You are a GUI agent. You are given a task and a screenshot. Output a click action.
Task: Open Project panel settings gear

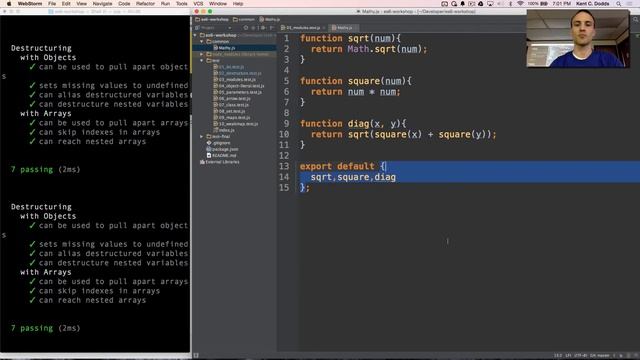pos(263,28)
